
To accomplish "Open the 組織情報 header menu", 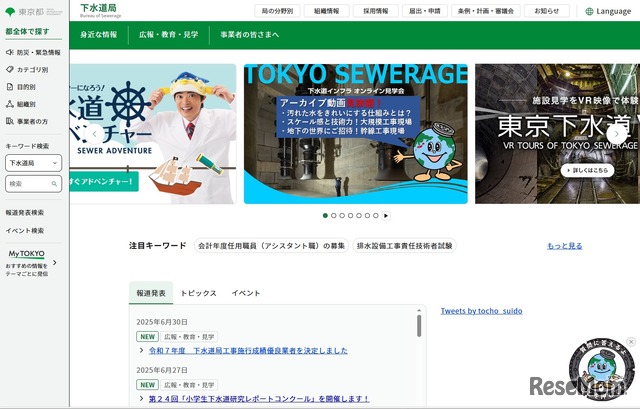I will tap(327, 11).
